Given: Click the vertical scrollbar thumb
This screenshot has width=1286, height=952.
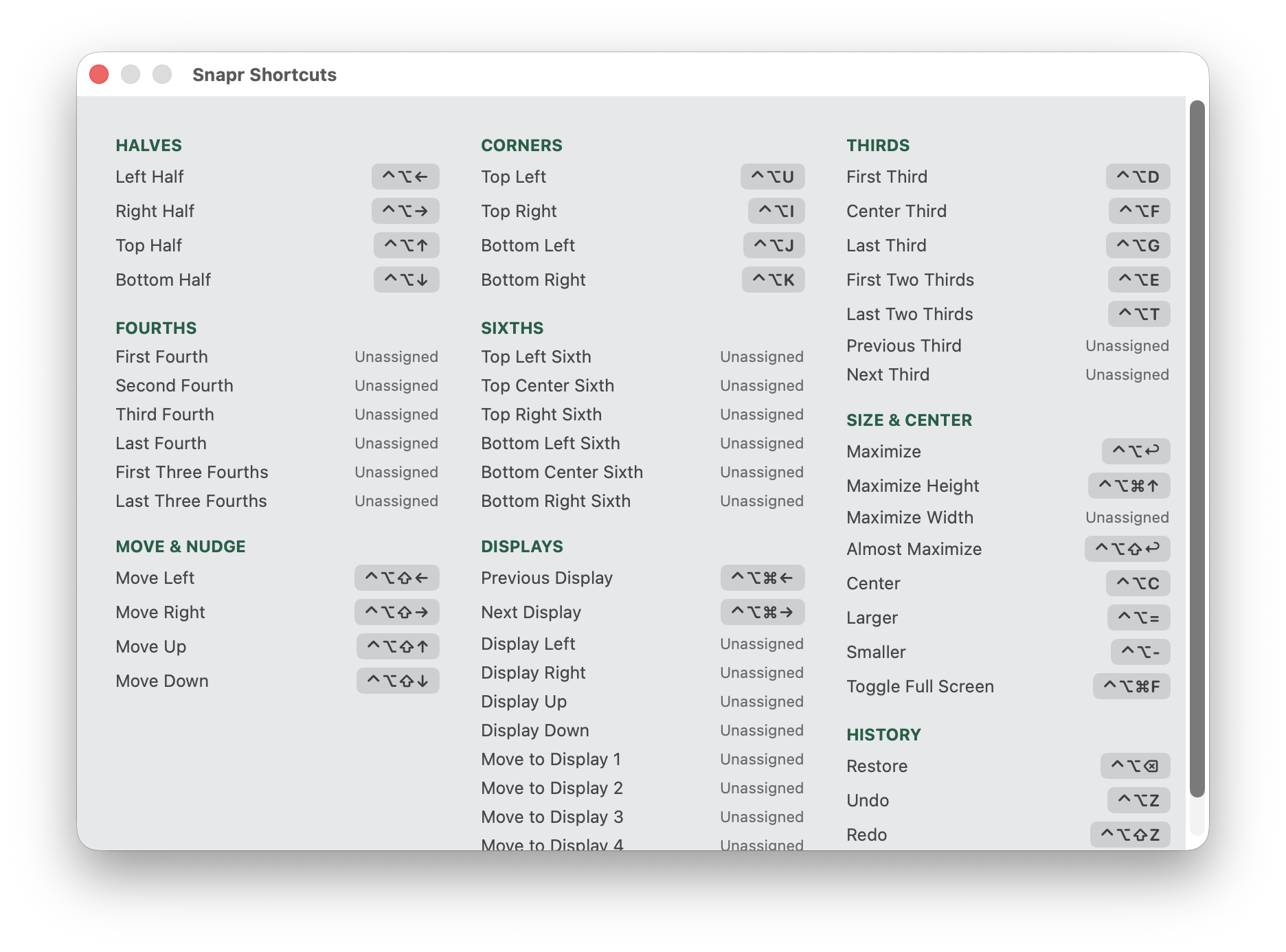Looking at the screenshot, I should (x=1197, y=449).
